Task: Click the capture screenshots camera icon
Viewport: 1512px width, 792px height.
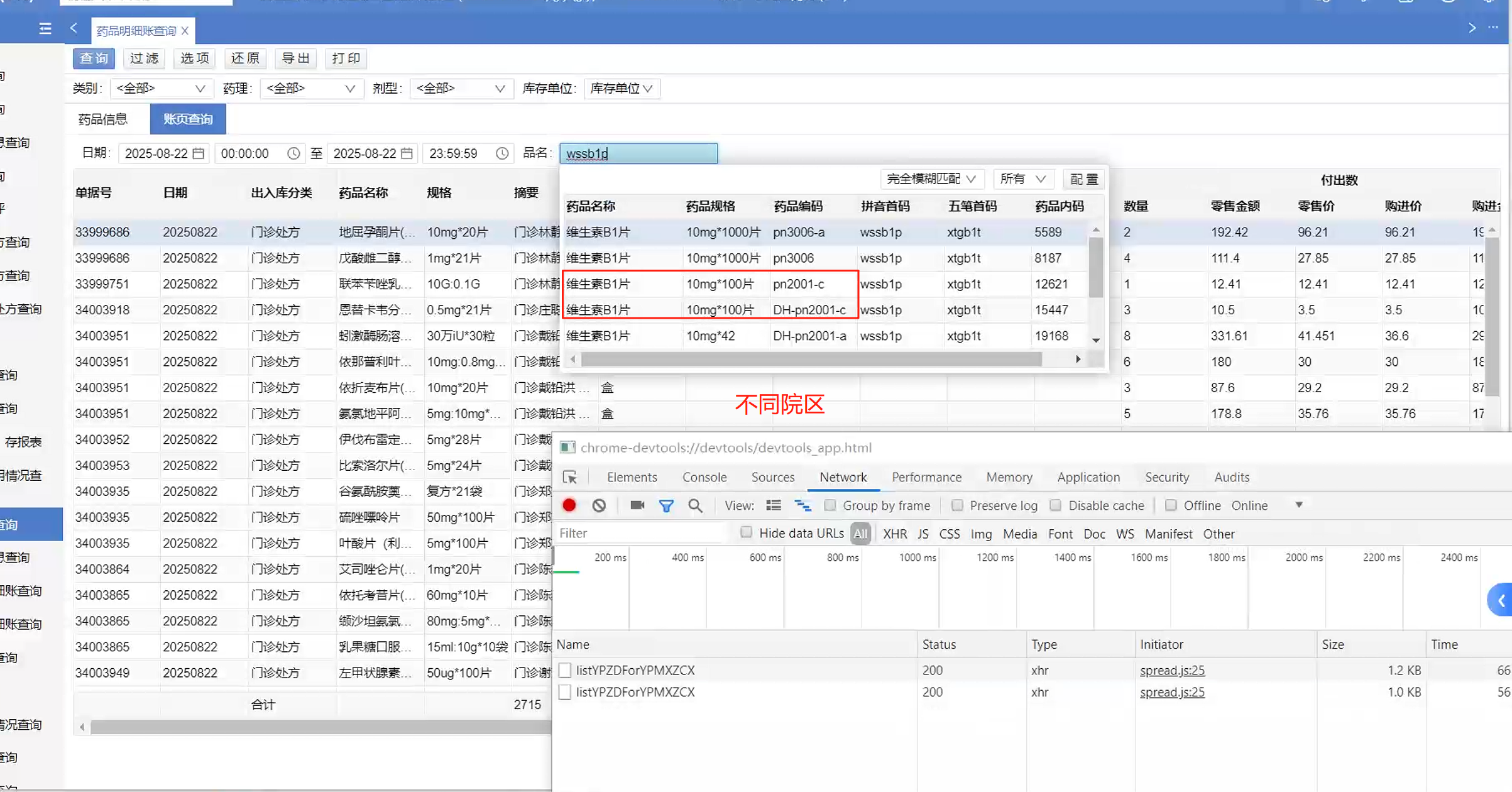Action: coord(637,505)
